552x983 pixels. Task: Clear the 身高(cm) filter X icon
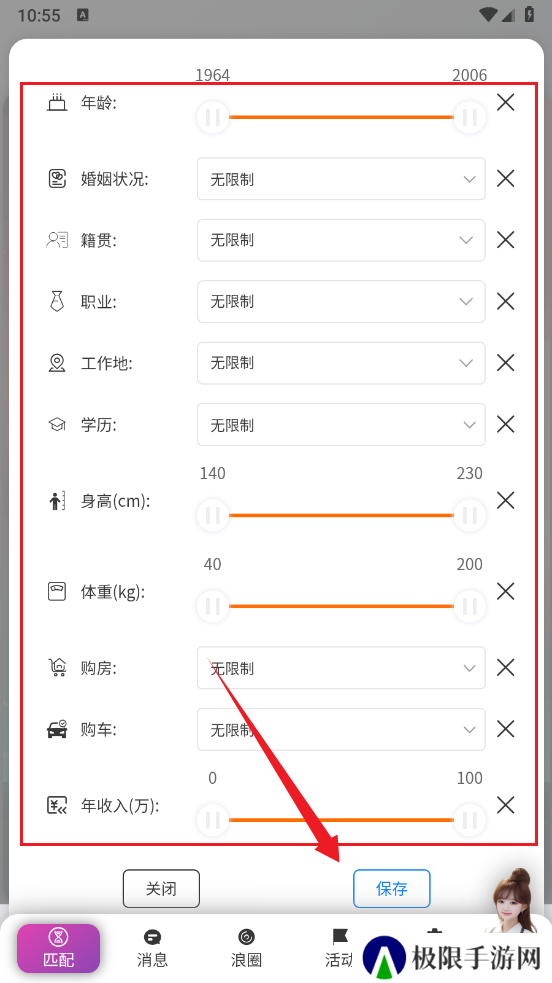coord(505,500)
